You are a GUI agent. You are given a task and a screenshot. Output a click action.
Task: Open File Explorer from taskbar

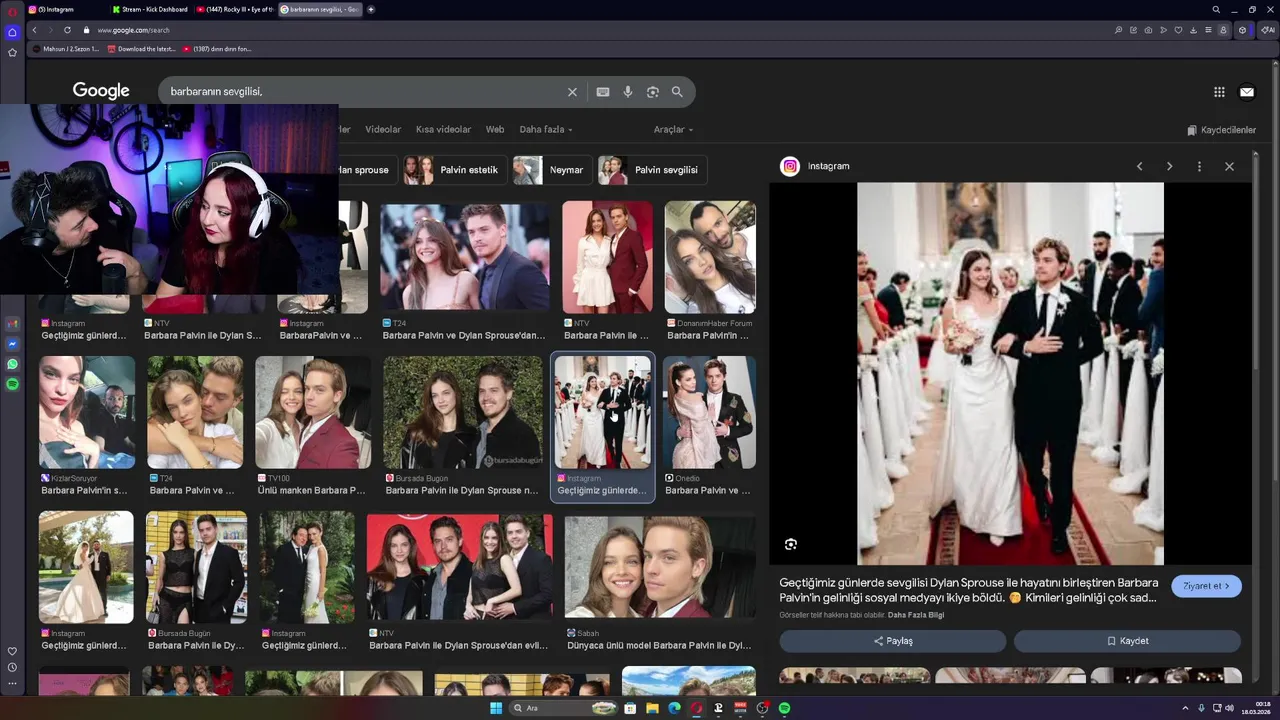[x=652, y=708]
